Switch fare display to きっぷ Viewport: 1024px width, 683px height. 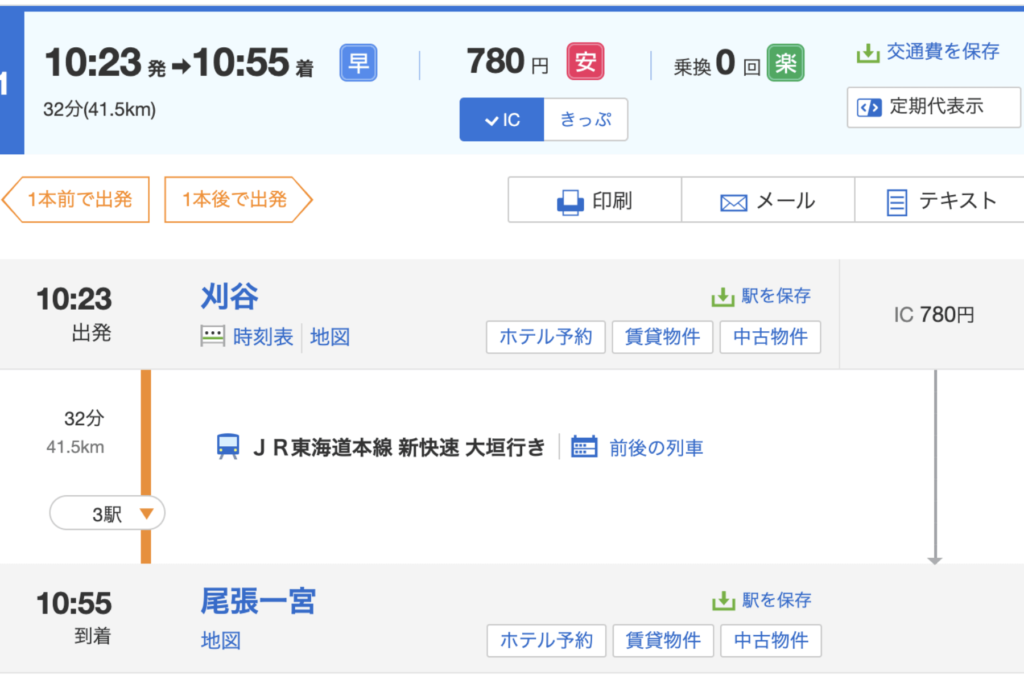(x=585, y=120)
